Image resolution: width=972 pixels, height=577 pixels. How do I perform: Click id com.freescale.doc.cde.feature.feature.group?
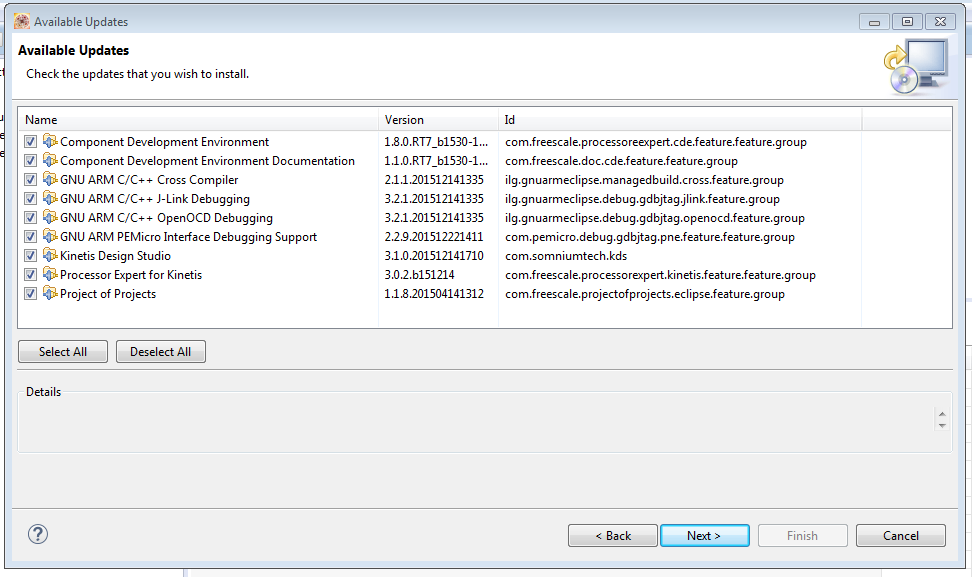point(621,161)
